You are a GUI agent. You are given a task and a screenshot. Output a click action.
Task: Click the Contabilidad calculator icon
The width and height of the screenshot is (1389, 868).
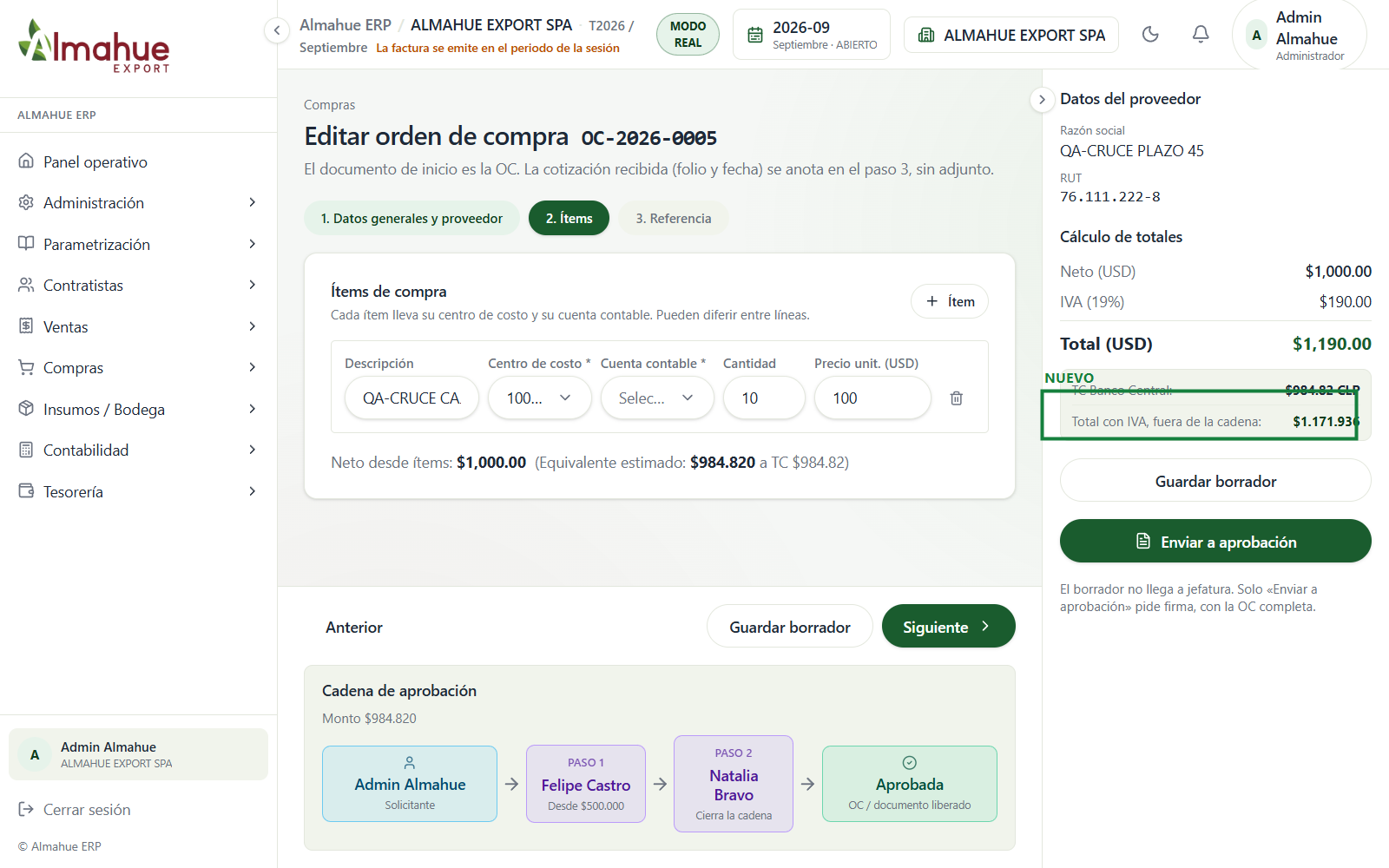pos(26,450)
